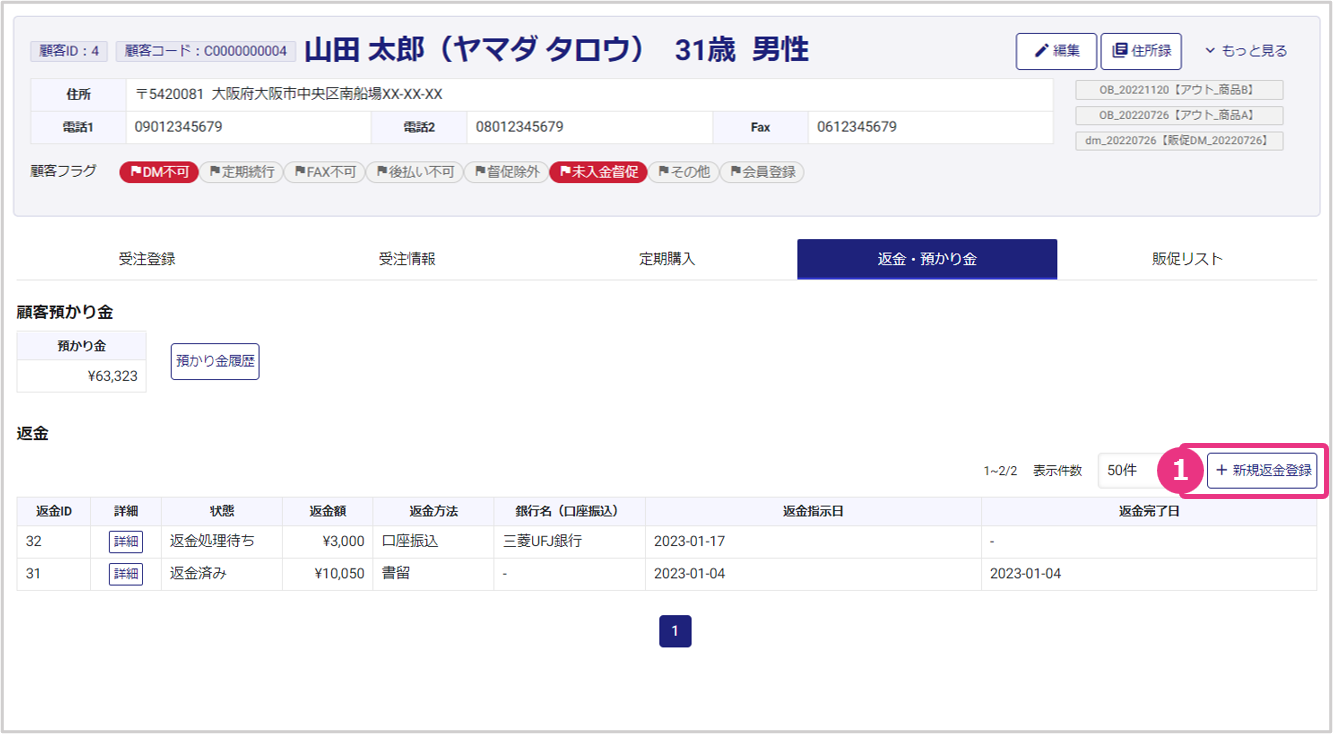Open the address book (住所録) button
This screenshot has width=1333, height=734.
tap(1142, 51)
